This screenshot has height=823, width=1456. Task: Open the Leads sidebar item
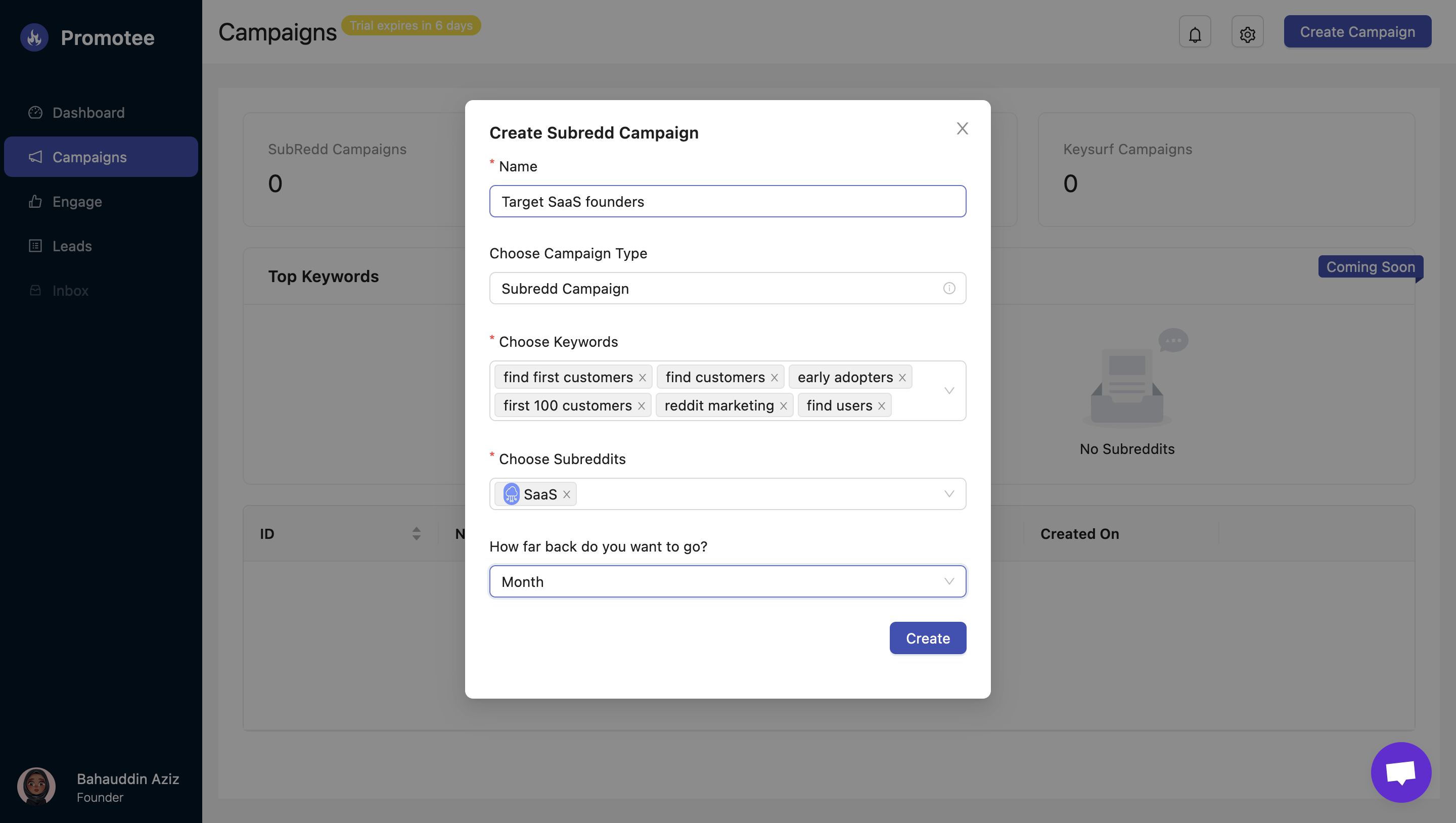pyautogui.click(x=72, y=246)
